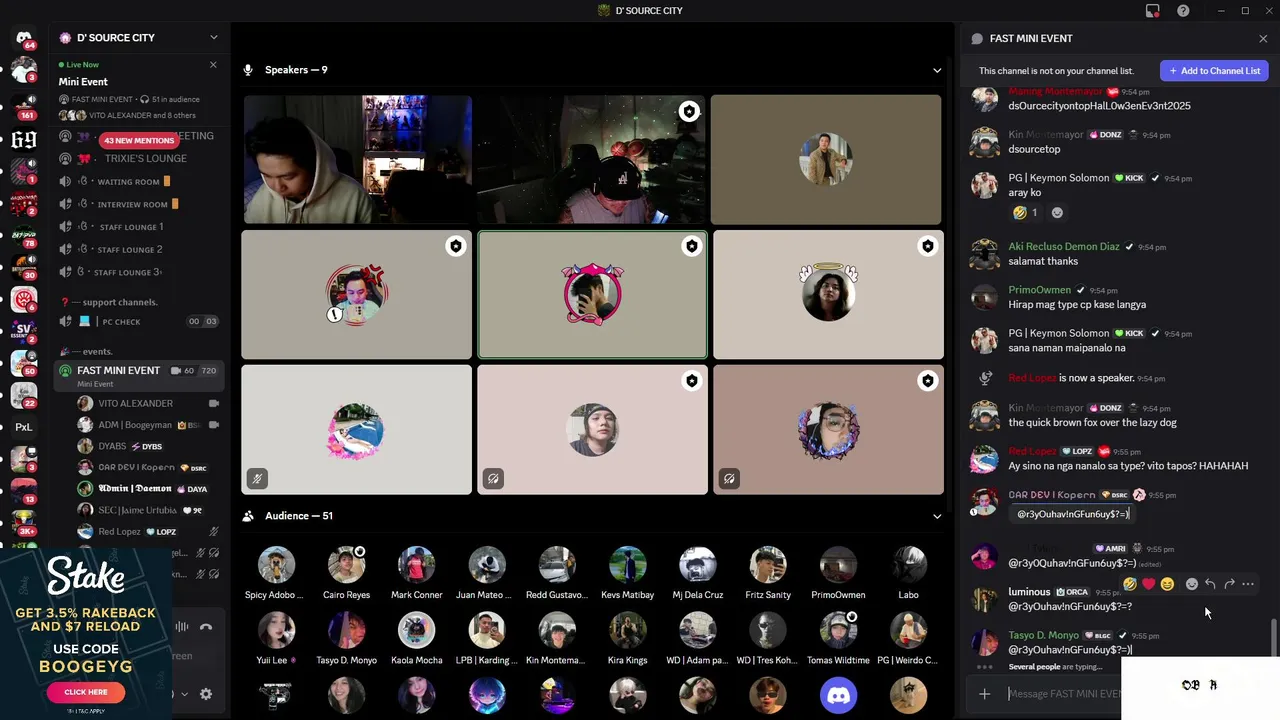1280x720 pixels.
Task: Join the INTERVIEW ROOM voice channel
Action: tap(138, 204)
